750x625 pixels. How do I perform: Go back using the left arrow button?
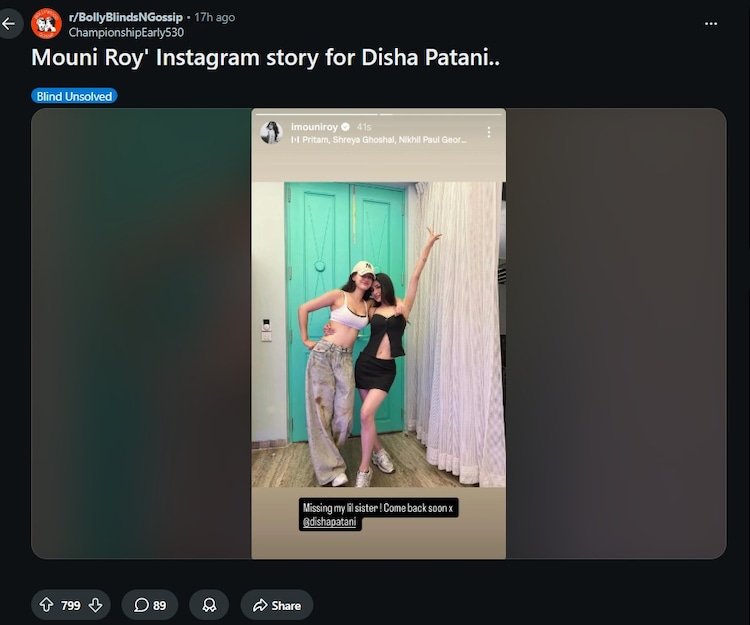(x=9, y=23)
